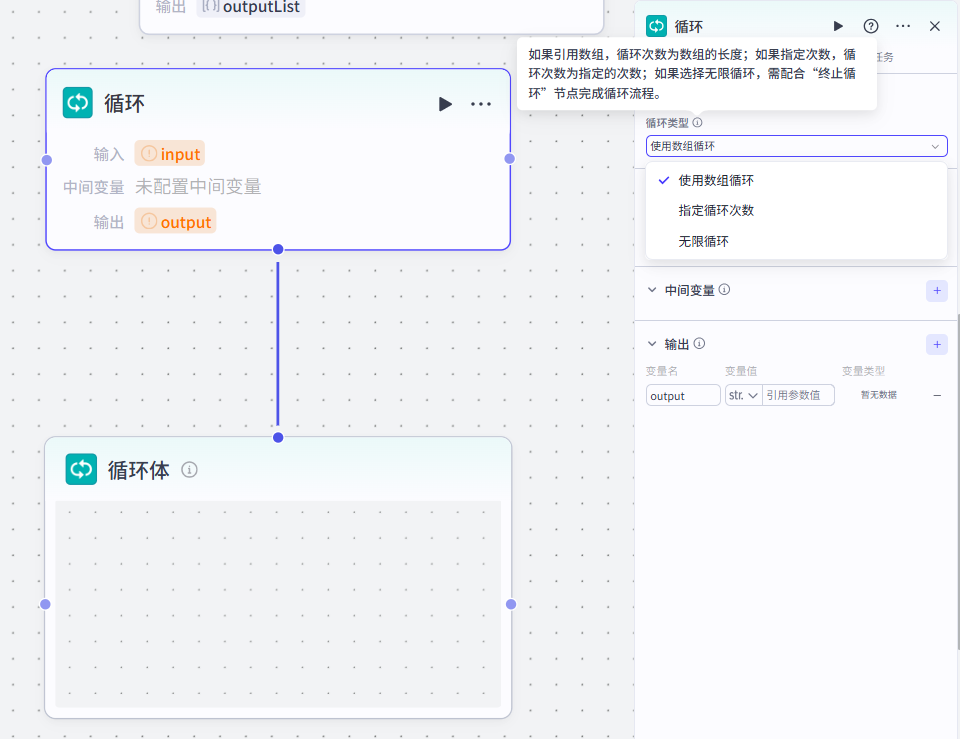
Task: Choose 指定循环次数 from the list
Action: (x=716, y=211)
